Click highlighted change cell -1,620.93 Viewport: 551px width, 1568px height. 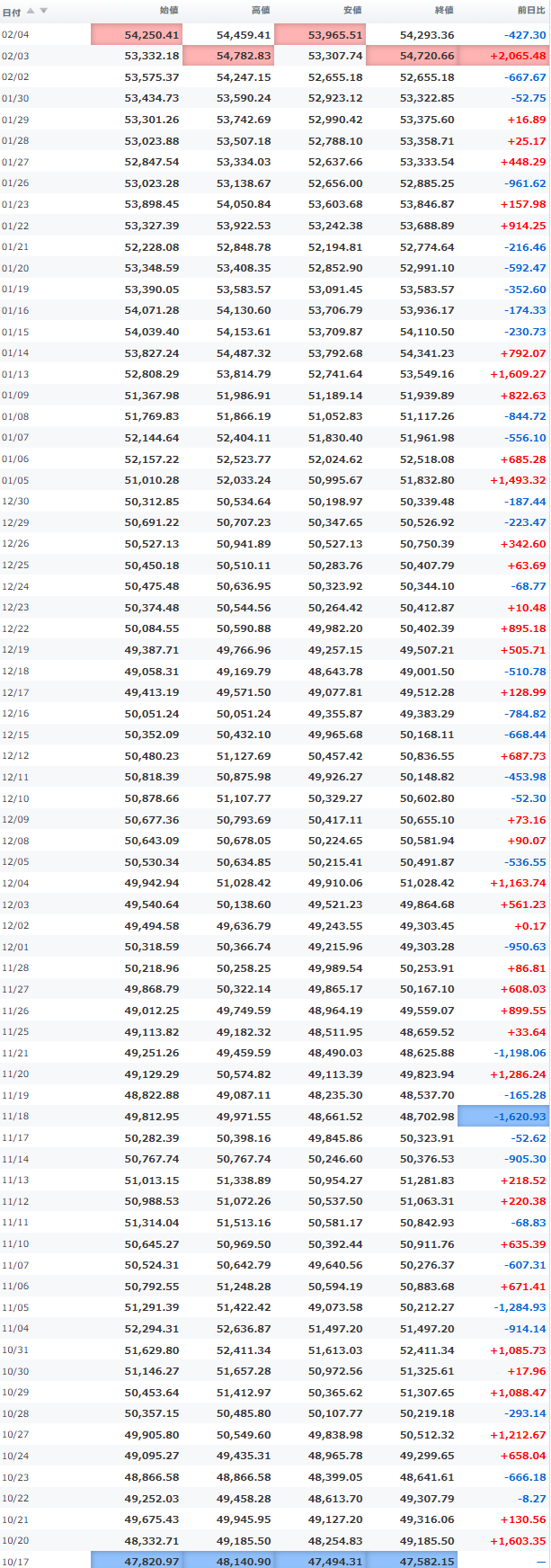click(503, 1117)
